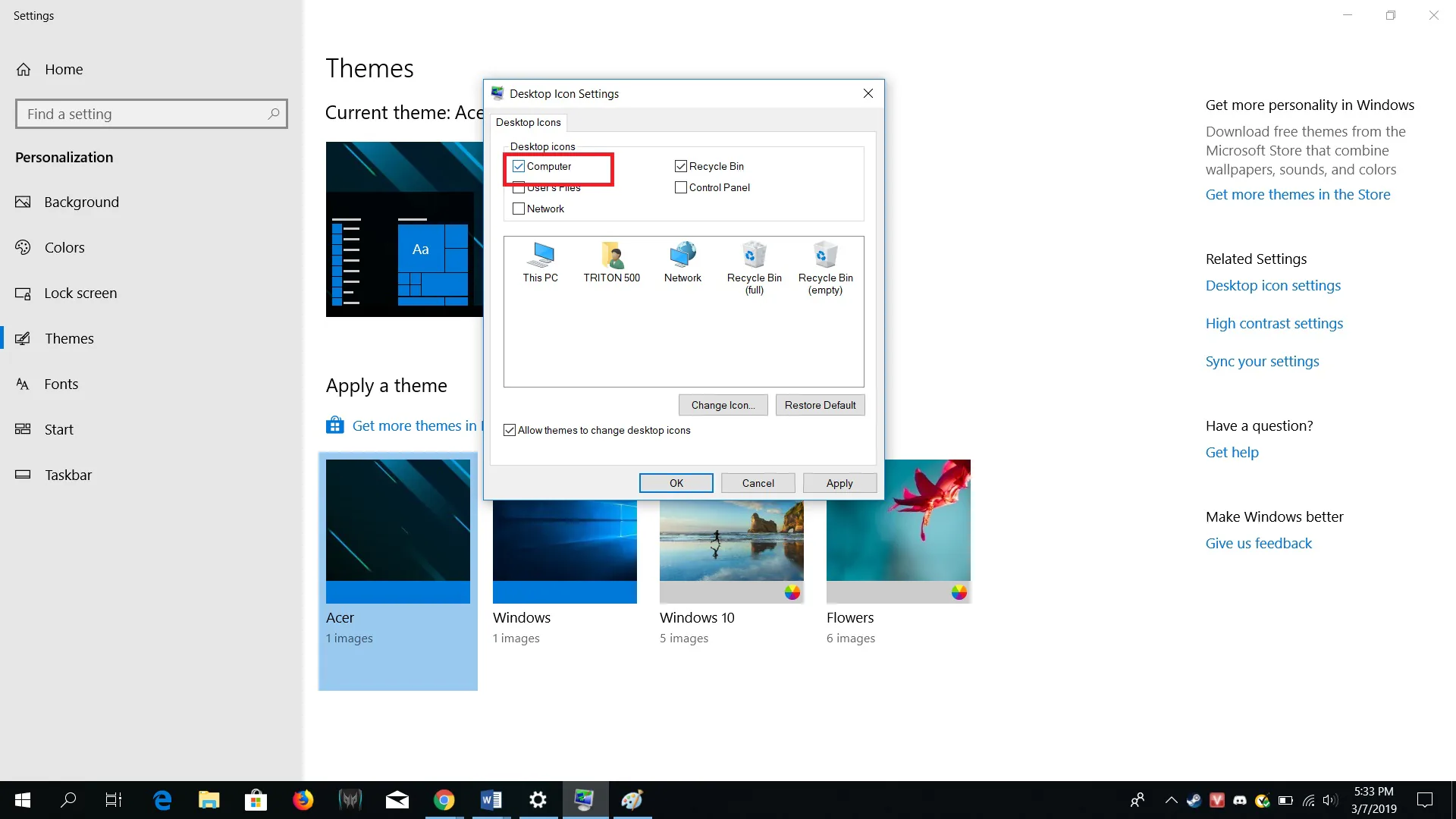Open the High contrast settings link
The image size is (1456, 819).
click(x=1274, y=323)
